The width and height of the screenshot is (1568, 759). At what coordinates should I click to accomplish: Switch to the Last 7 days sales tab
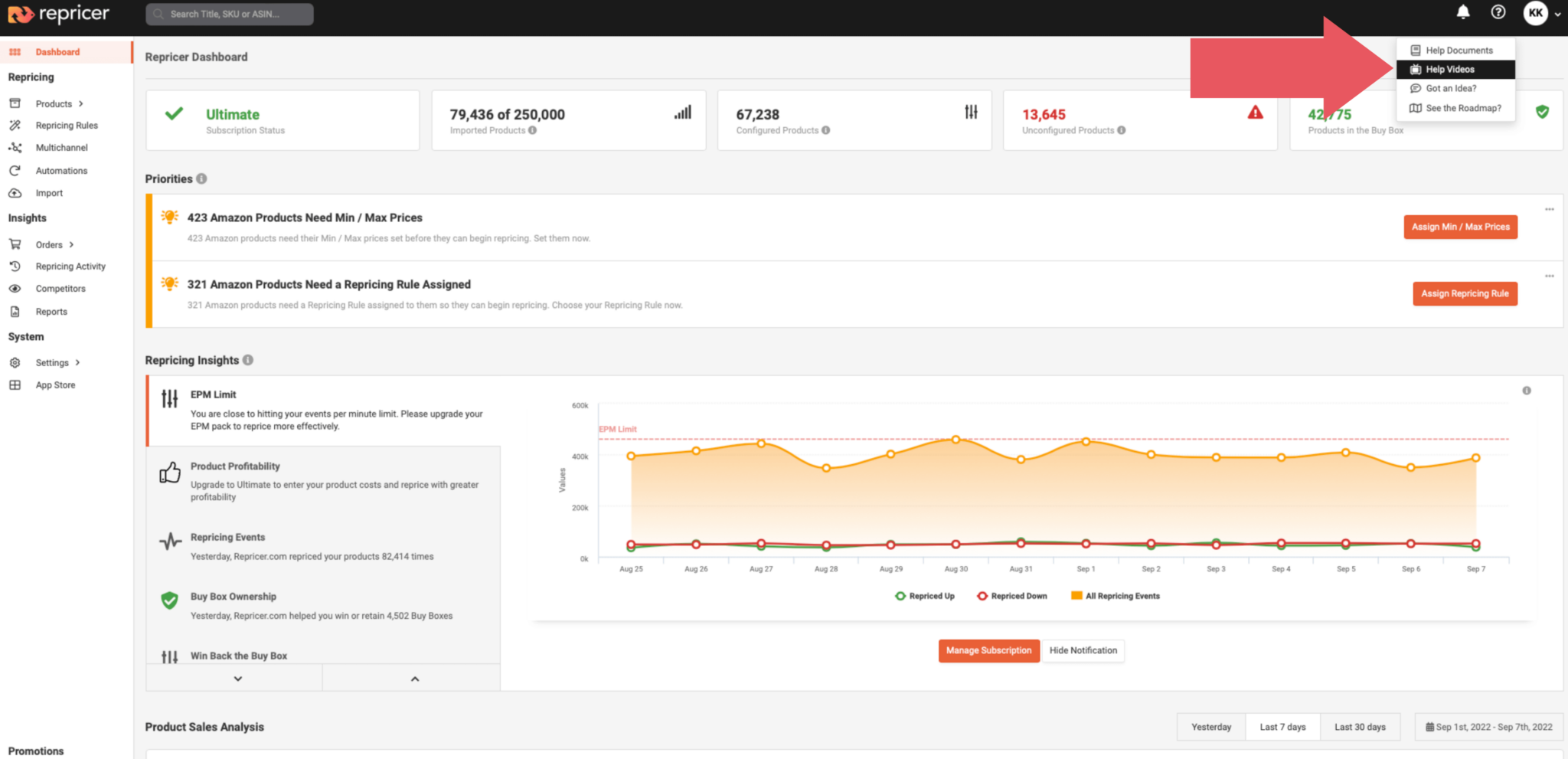1283,727
